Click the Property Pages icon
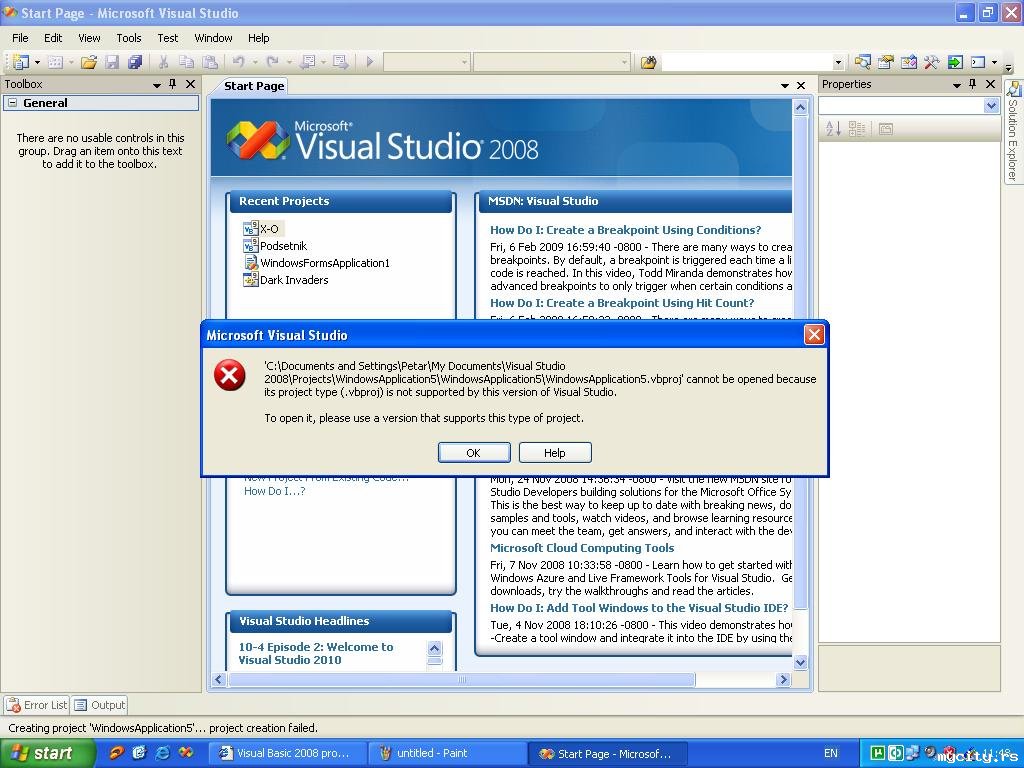This screenshot has height=768, width=1024. coord(886,129)
